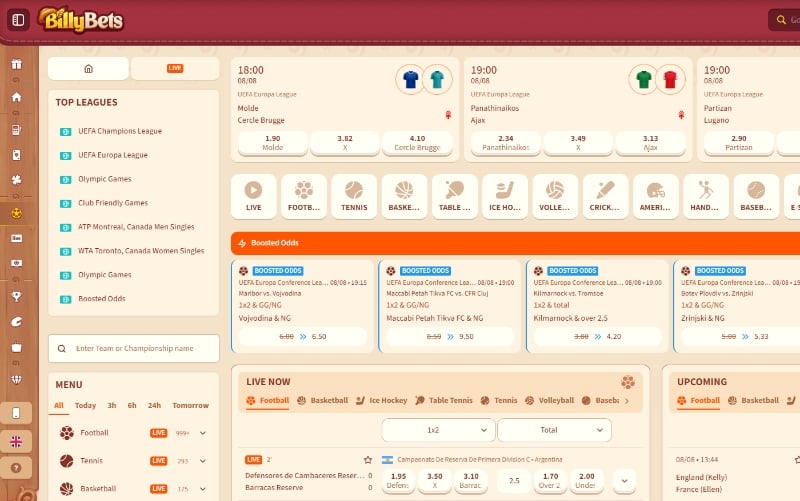The image size is (800, 501).
Task: Switch Live Now to Table Tennis tab
Action: point(444,400)
